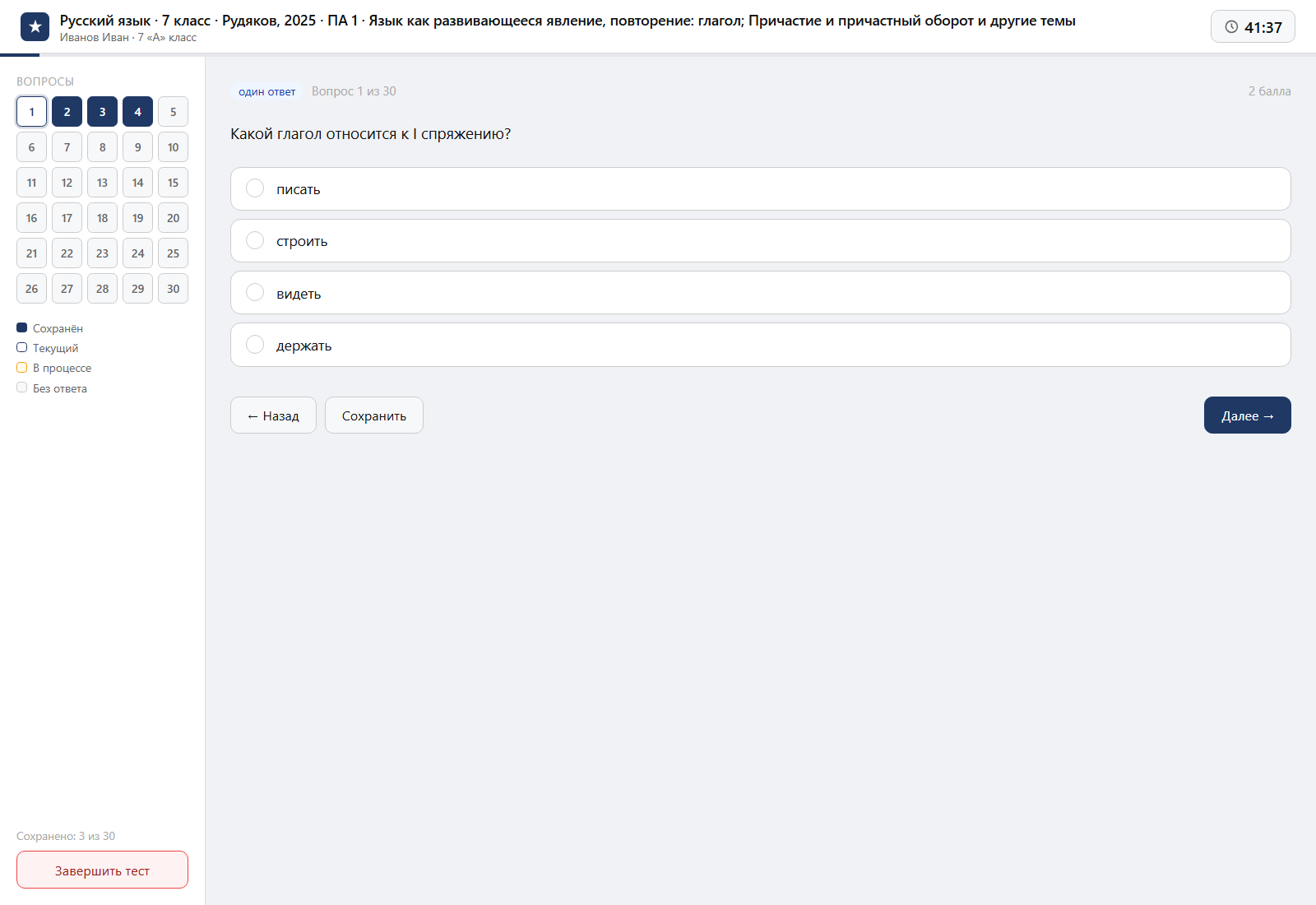The width and height of the screenshot is (1316, 905).
Task: Click the «один ответ» tag badge
Action: pyautogui.click(x=266, y=91)
